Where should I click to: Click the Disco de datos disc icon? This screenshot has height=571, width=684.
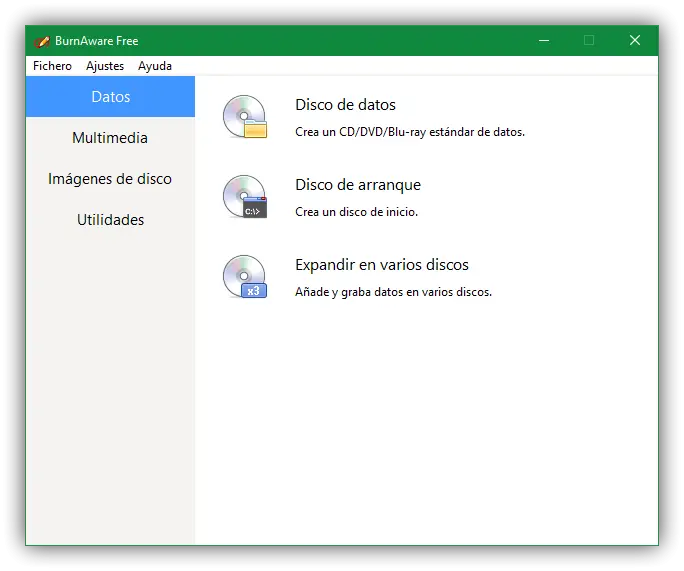[245, 117]
